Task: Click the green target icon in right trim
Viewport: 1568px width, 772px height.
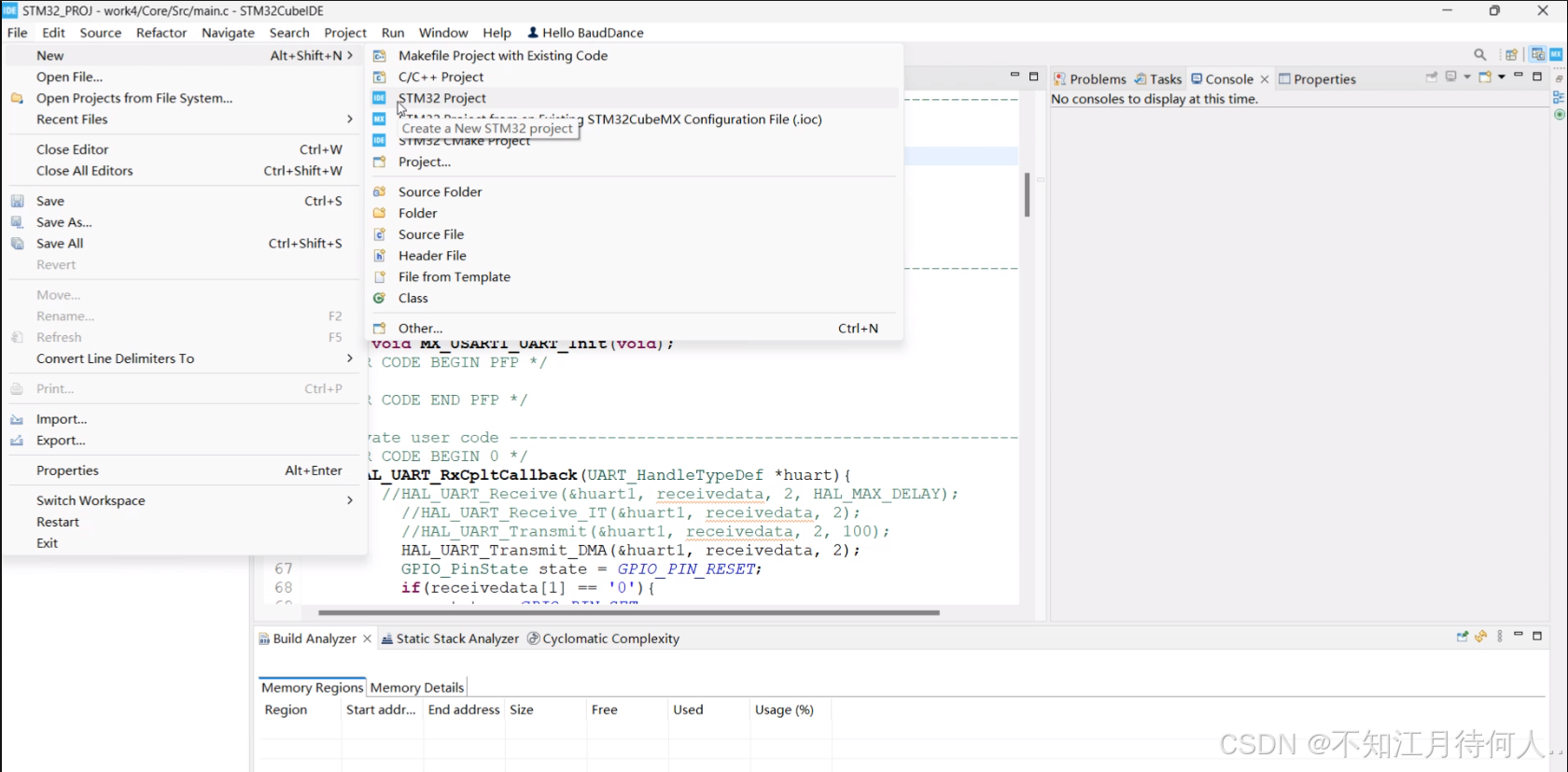Action: (x=1560, y=115)
